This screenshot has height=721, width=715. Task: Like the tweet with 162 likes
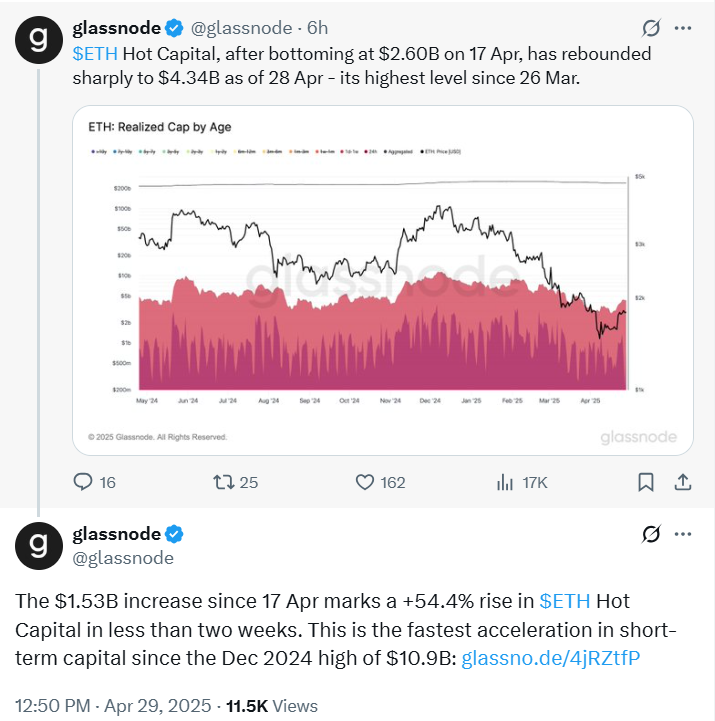click(x=366, y=482)
